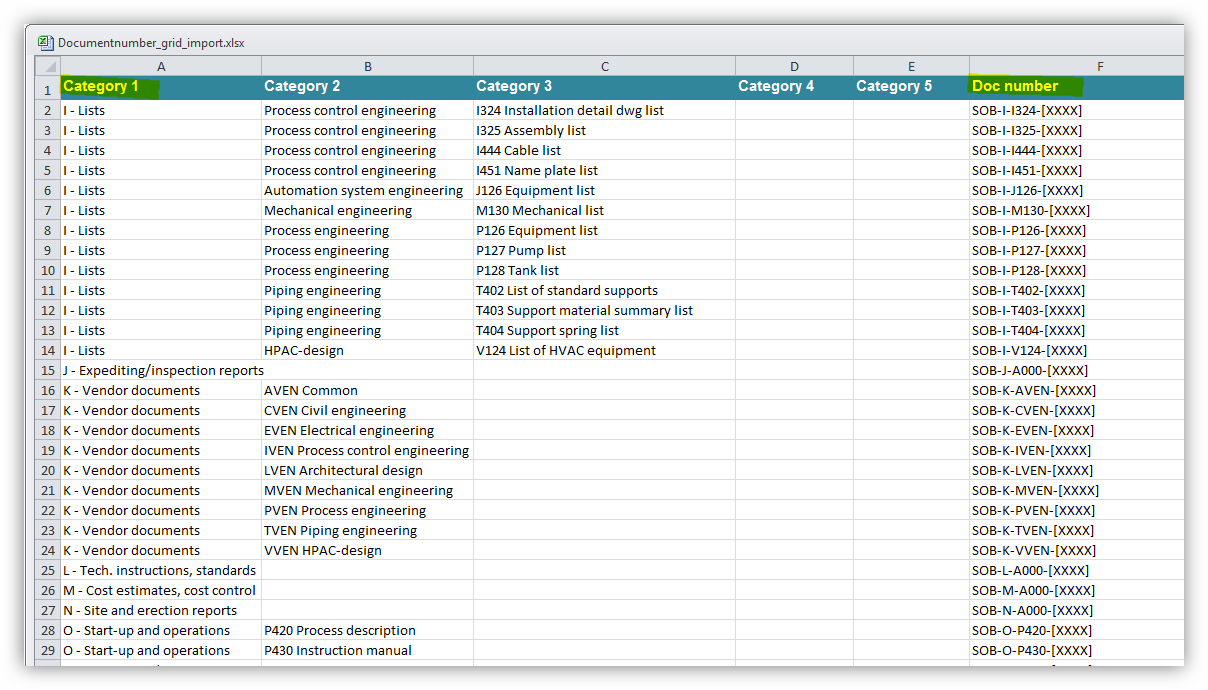Click the EVEN Electrical engineering cell
Image resolution: width=1208 pixels, height=690 pixels.
pyautogui.click(x=367, y=430)
